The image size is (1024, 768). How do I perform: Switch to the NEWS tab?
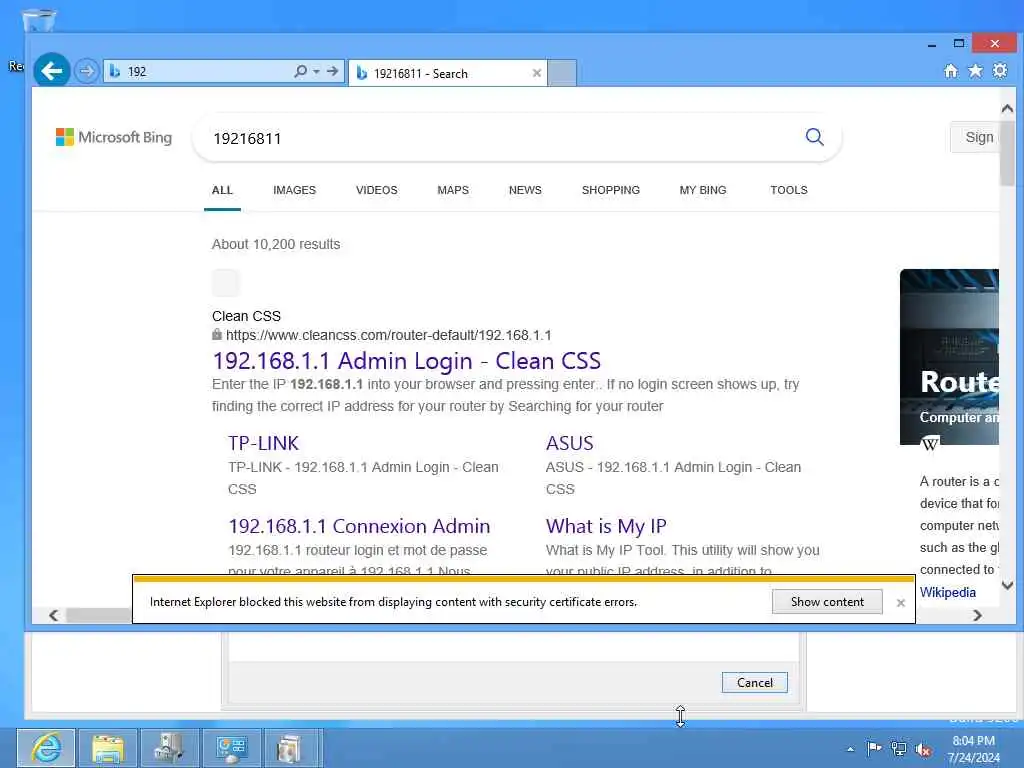pos(525,190)
